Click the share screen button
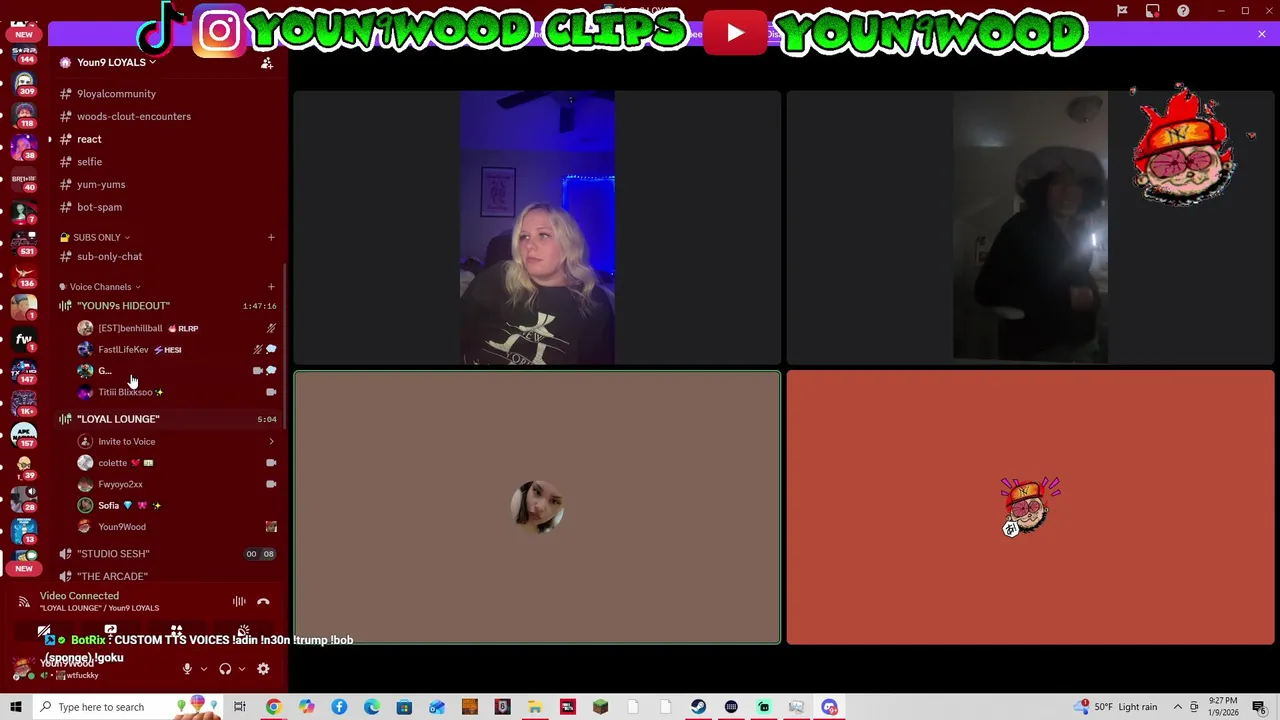 click(110, 632)
